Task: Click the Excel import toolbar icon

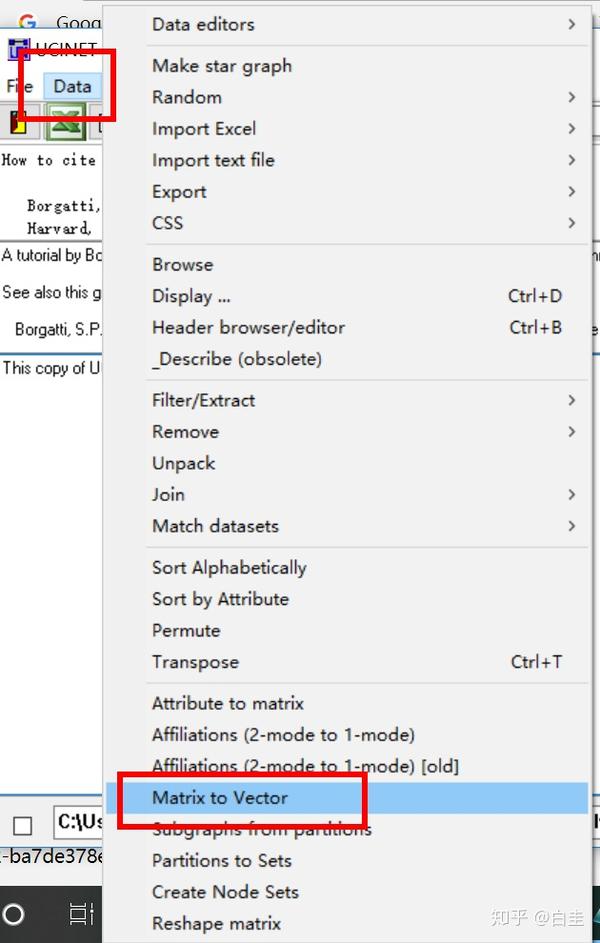Action: point(66,124)
